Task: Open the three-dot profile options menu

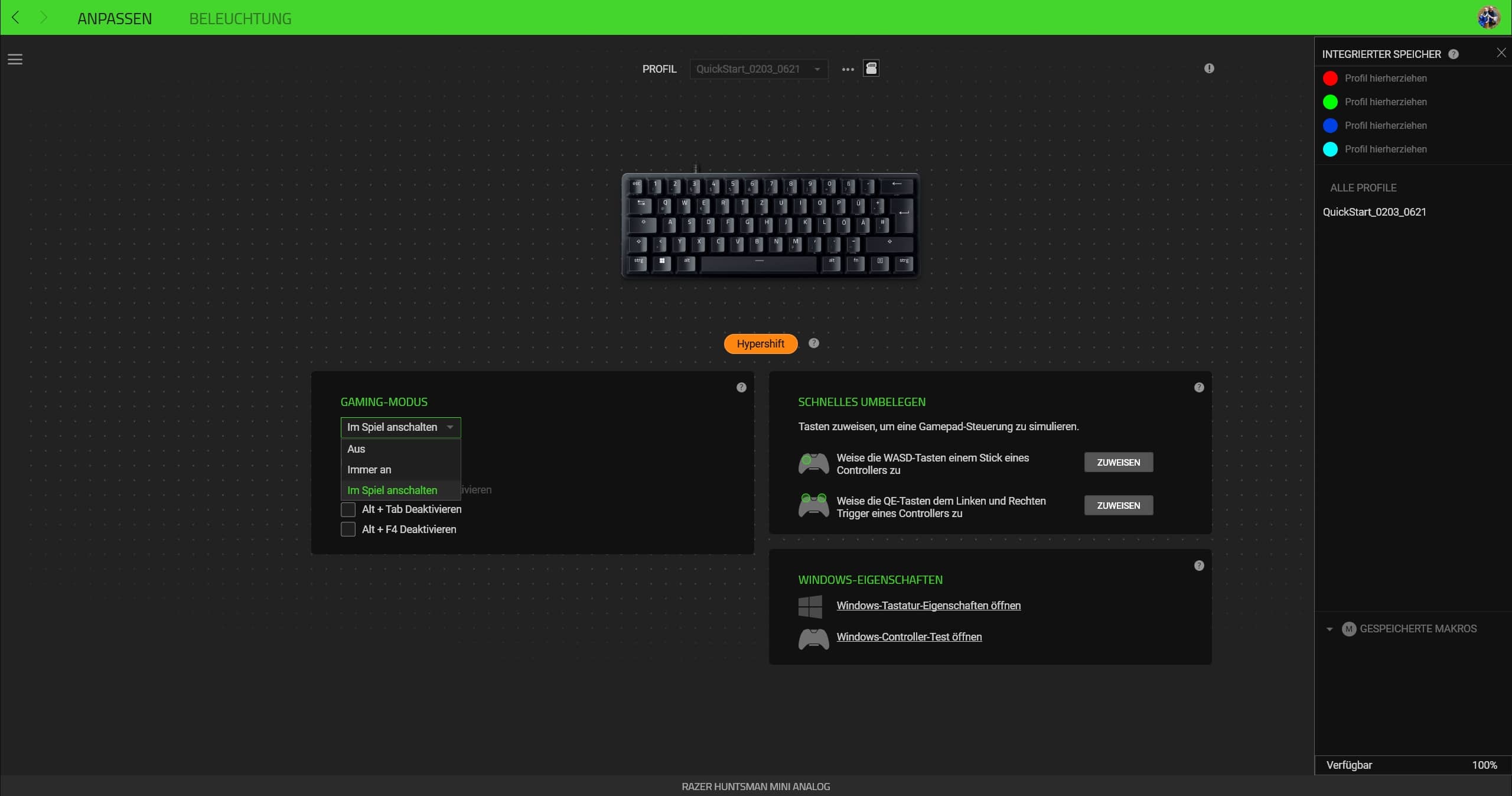Action: [x=848, y=69]
